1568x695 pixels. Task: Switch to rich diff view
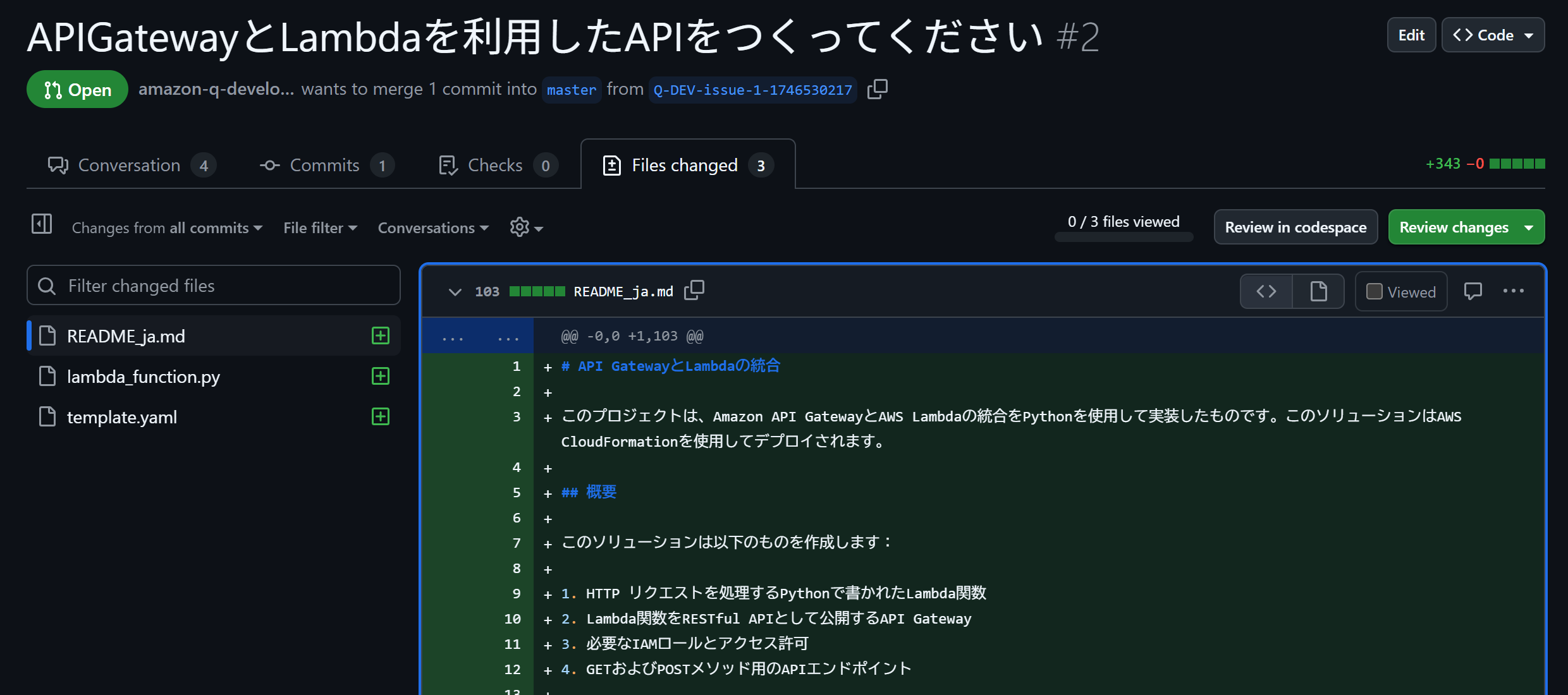coord(1318,291)
